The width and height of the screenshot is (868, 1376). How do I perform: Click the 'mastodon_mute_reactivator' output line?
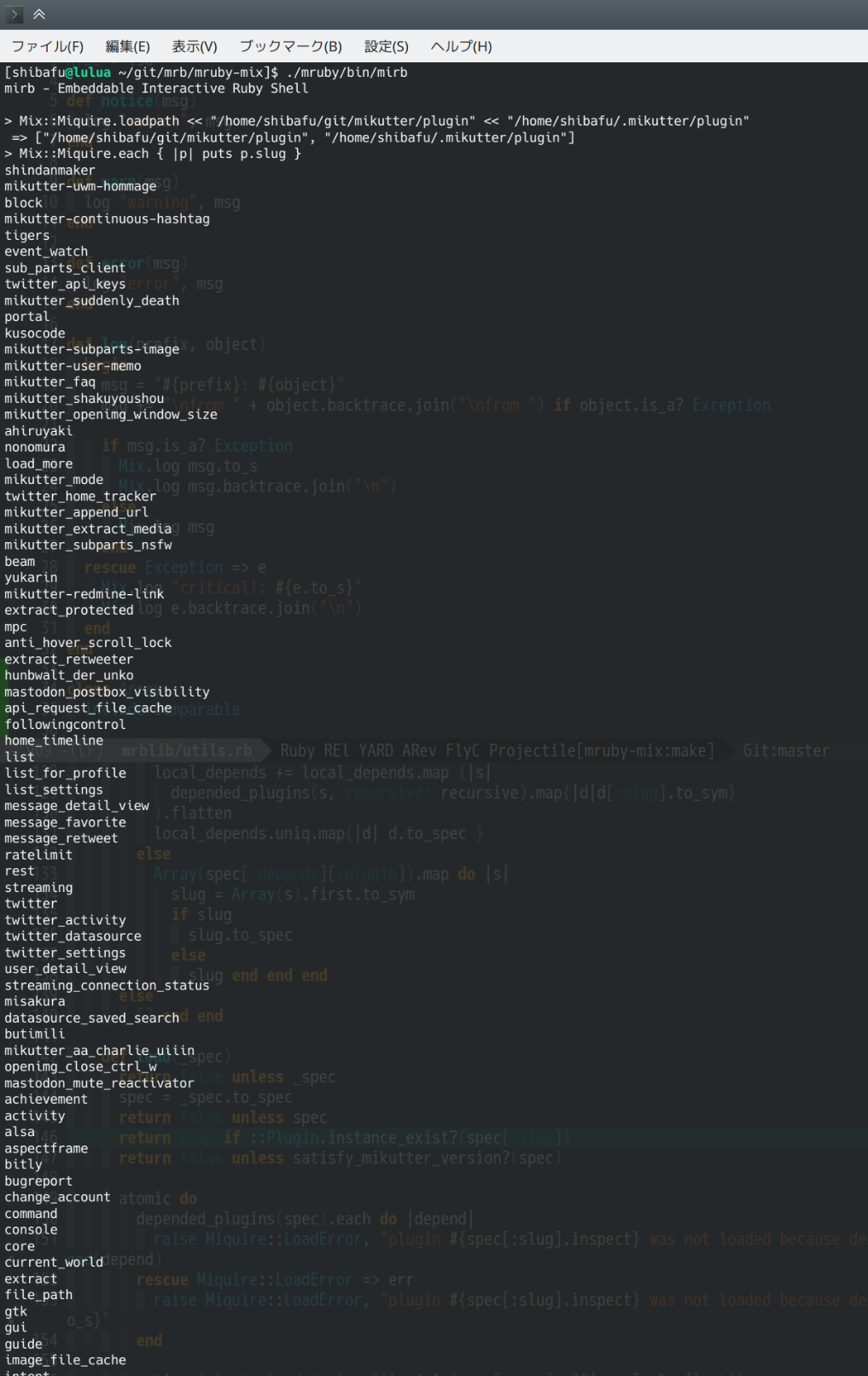pos(99,1083)
